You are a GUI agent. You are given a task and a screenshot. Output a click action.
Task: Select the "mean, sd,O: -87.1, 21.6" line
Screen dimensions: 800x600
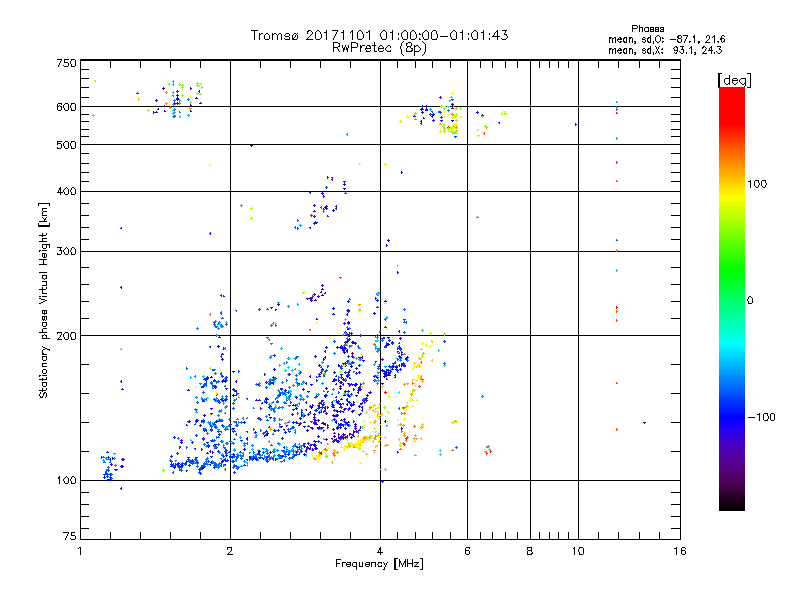(666, 39)
